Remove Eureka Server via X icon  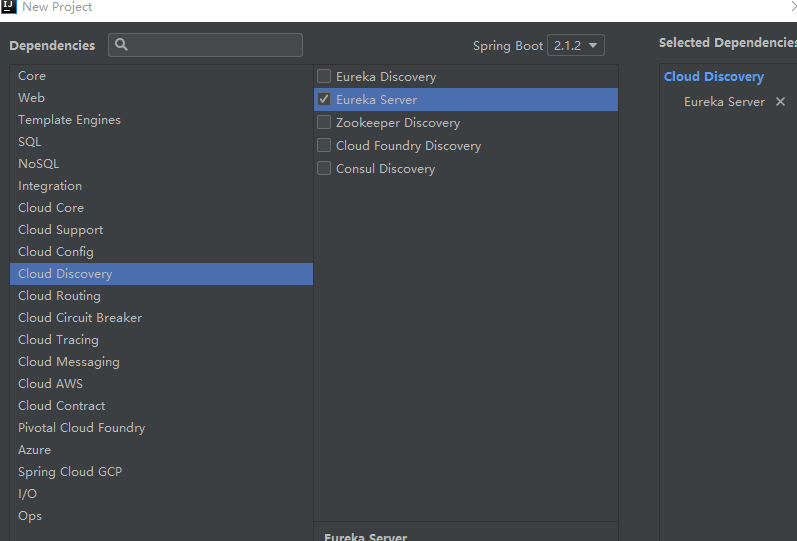[x=780, y=102]
